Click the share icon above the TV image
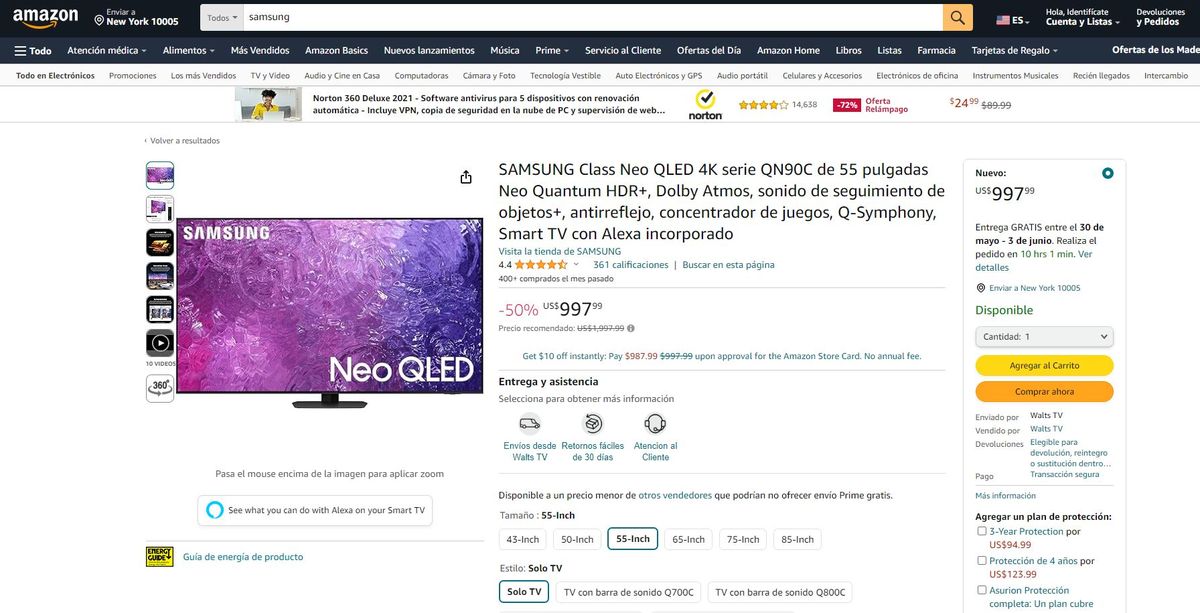Screen dimensions: 1200x613 (x=466, y=177)
